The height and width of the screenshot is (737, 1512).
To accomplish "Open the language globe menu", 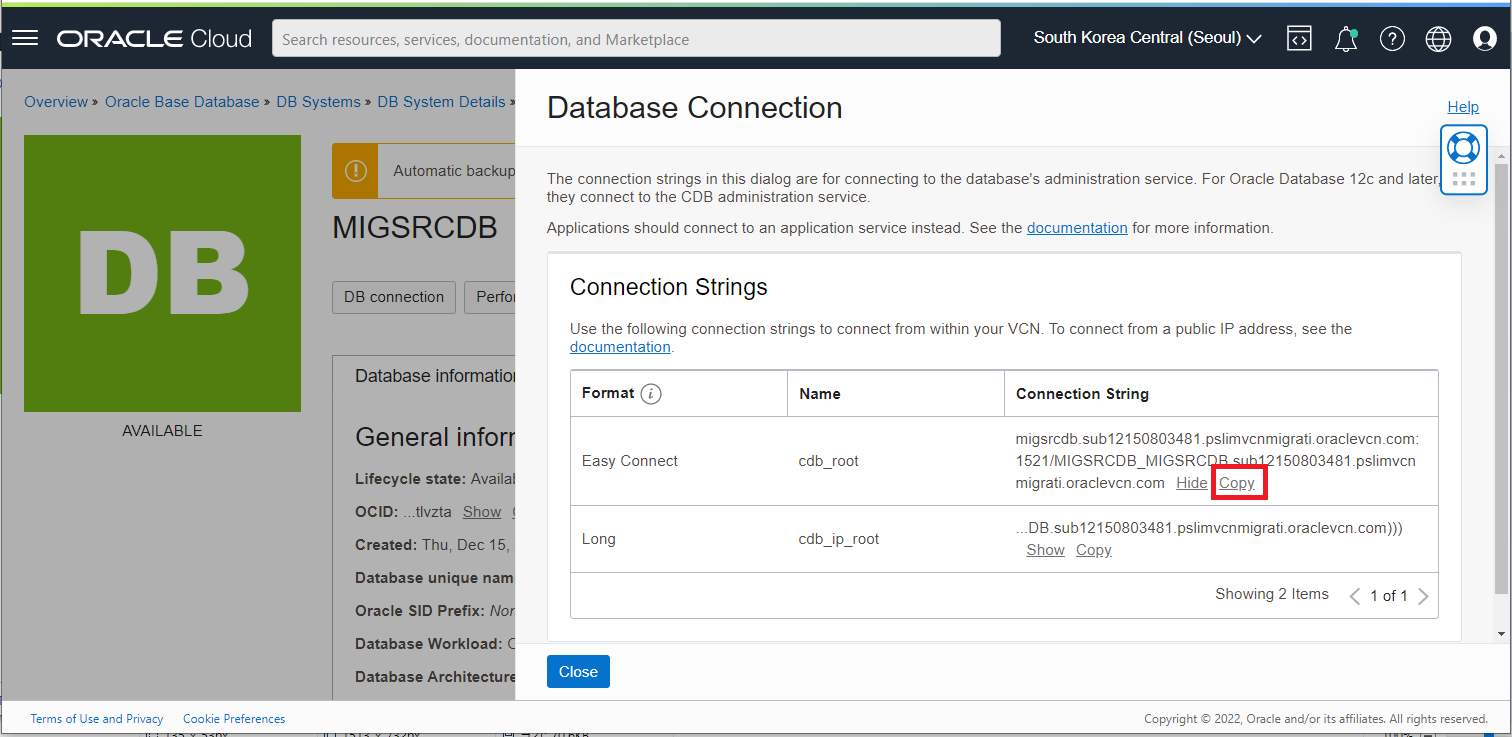I will click(1438, 39).
